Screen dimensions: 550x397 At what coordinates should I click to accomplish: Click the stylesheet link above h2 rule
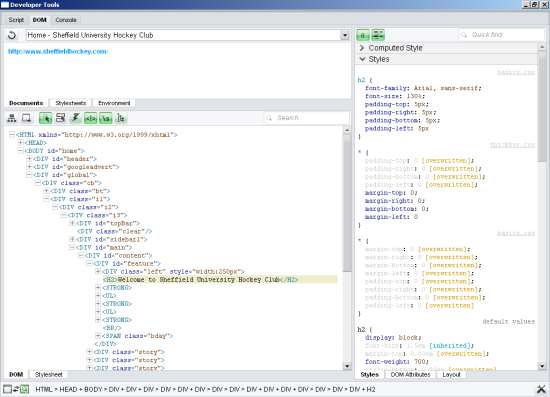coord(516,73)
